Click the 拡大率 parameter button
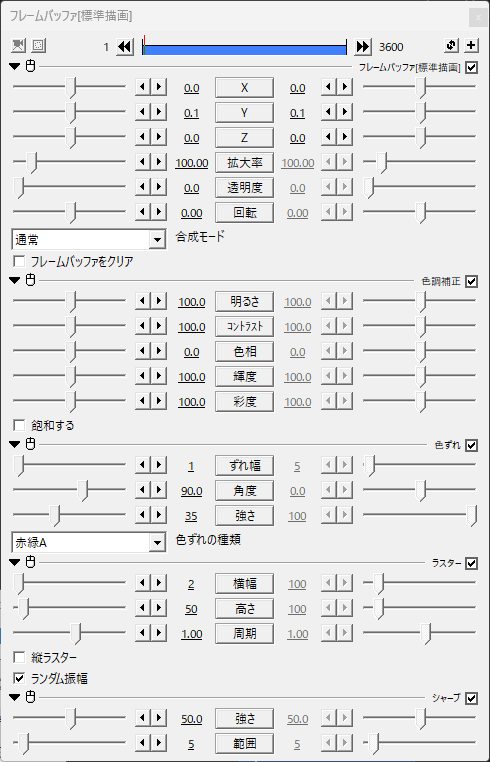 tap(244, 163)
